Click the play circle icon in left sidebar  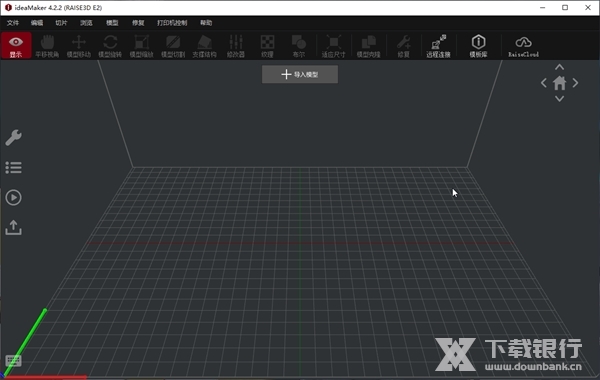click(13, 197)
